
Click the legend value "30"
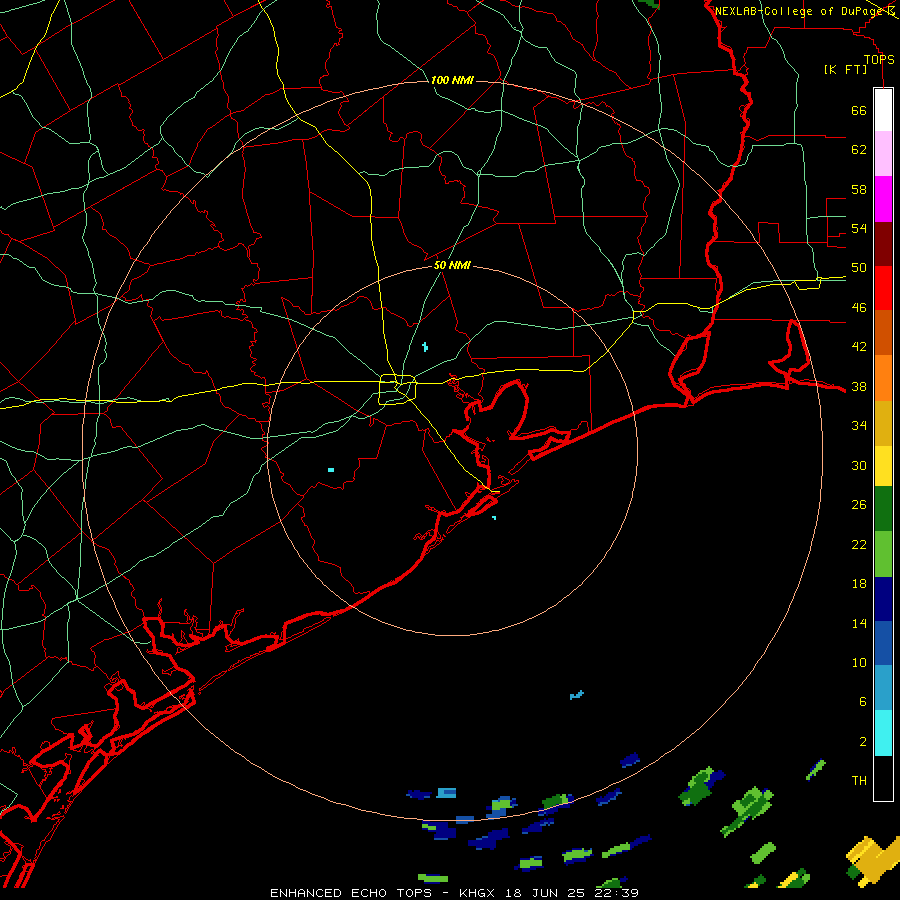point(859,465)
